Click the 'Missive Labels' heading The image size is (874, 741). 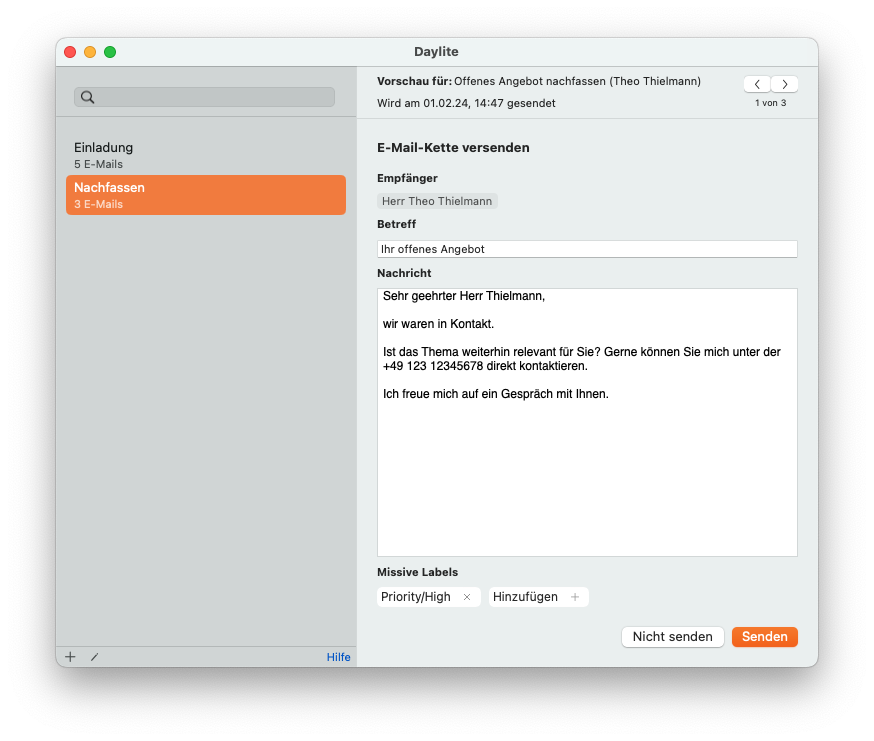tap(417, 572)
